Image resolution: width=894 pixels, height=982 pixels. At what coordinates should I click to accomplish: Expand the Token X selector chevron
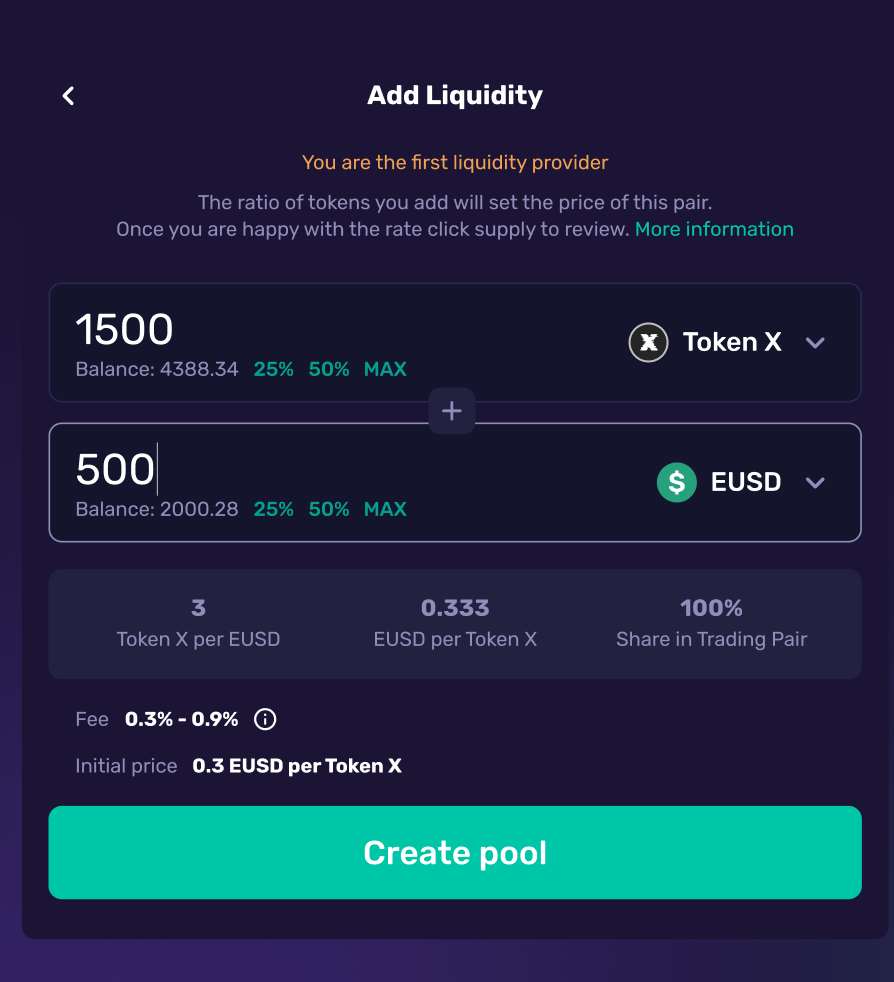click(815, 343)
